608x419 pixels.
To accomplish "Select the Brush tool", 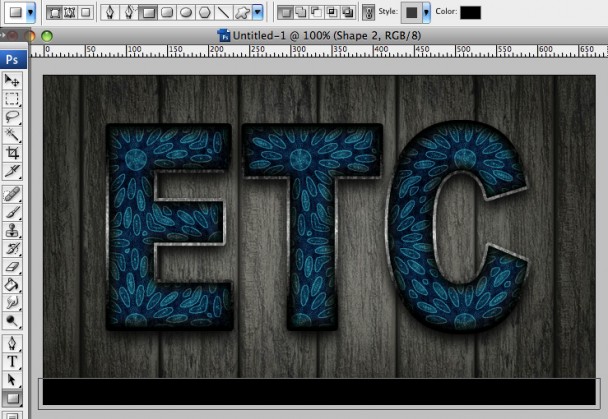I will coord(12,212).
